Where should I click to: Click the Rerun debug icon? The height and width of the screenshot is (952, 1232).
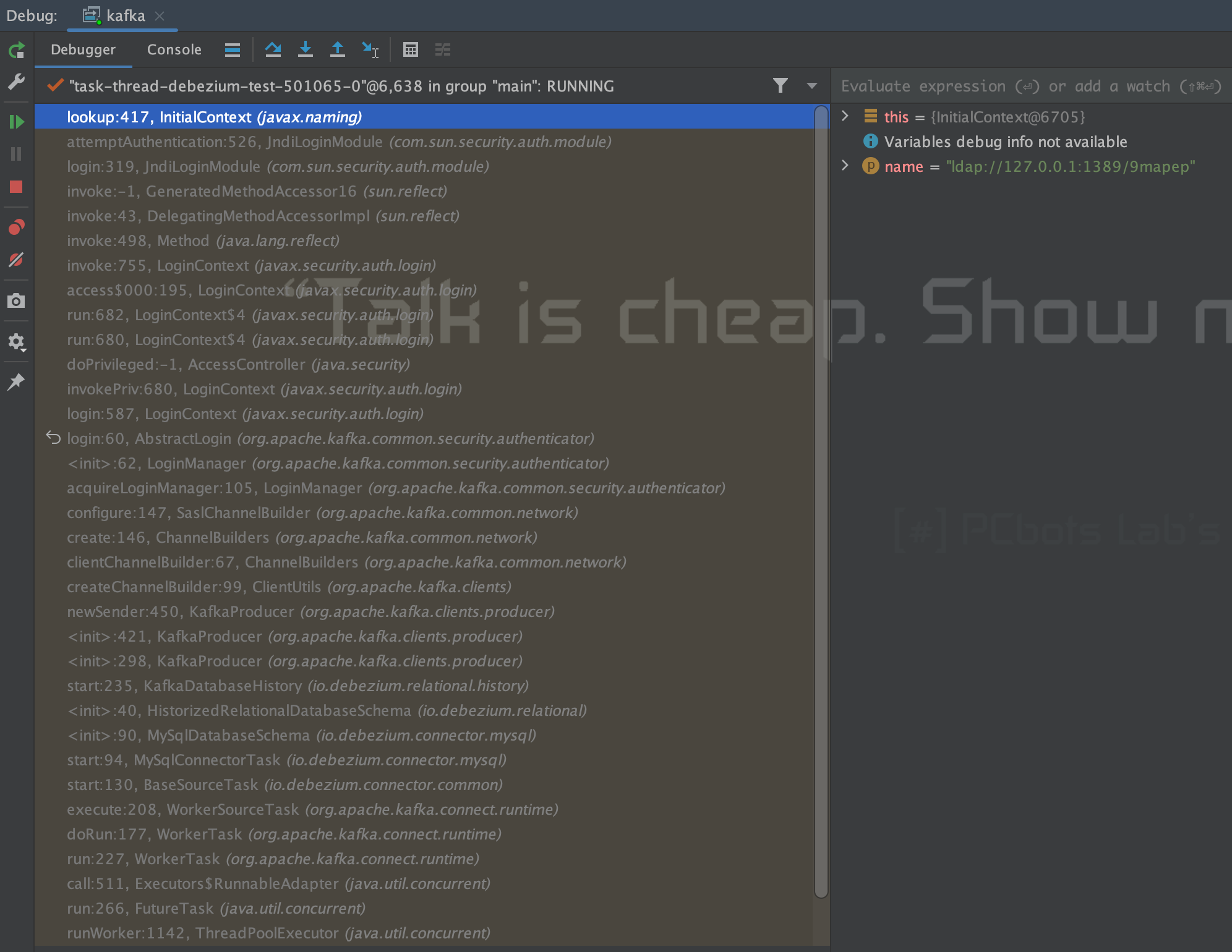coord(17,50)
